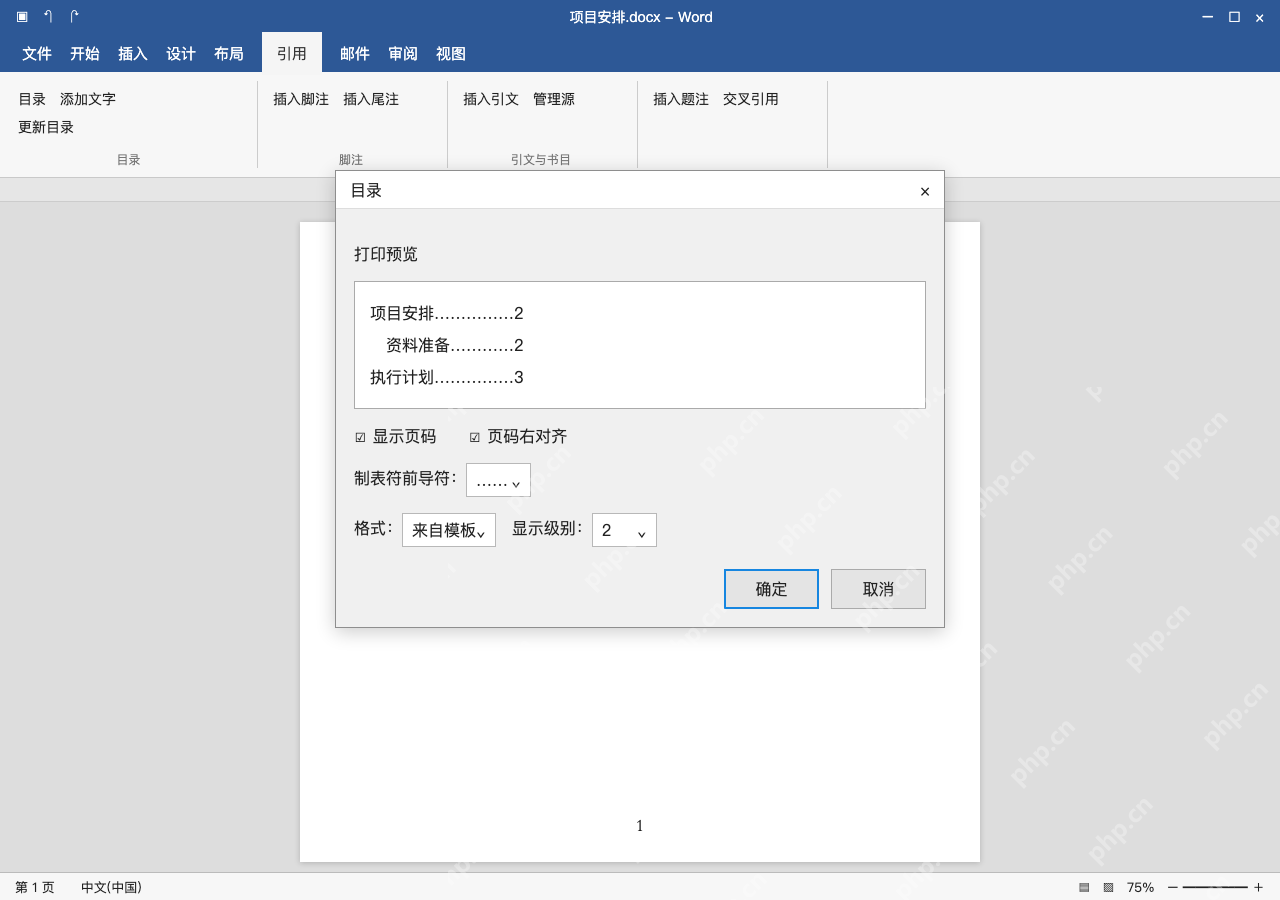Click 添加文字 in the ribbon
Screen dimensions: 1280x900
(88, 99)
